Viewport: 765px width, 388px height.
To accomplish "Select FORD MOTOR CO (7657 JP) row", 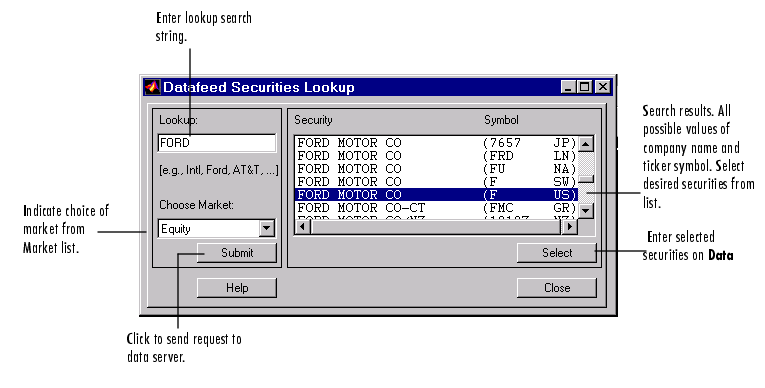I will click(x=437, y=143).
